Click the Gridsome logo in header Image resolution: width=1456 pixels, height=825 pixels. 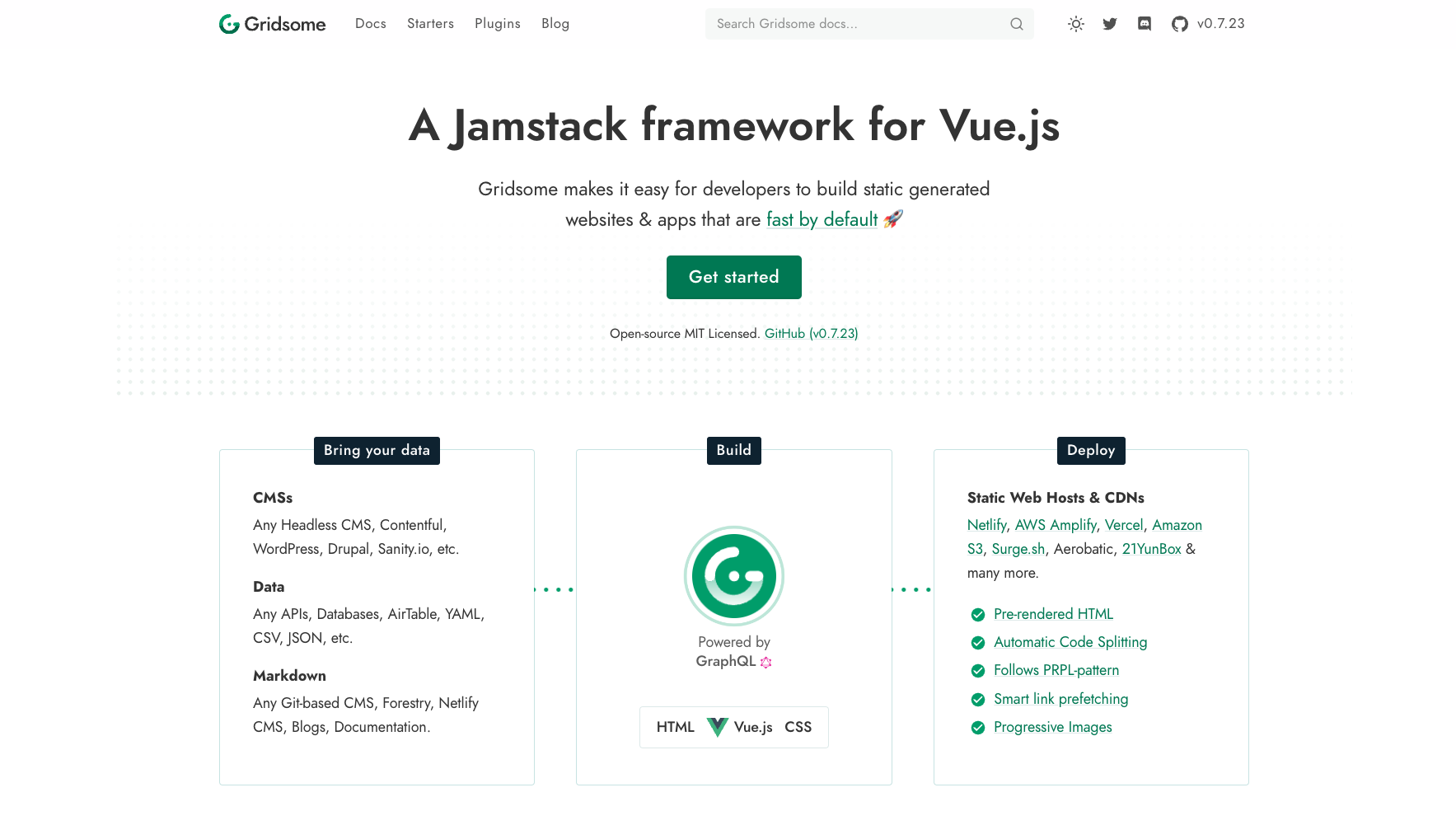click(x=272, y=24)
